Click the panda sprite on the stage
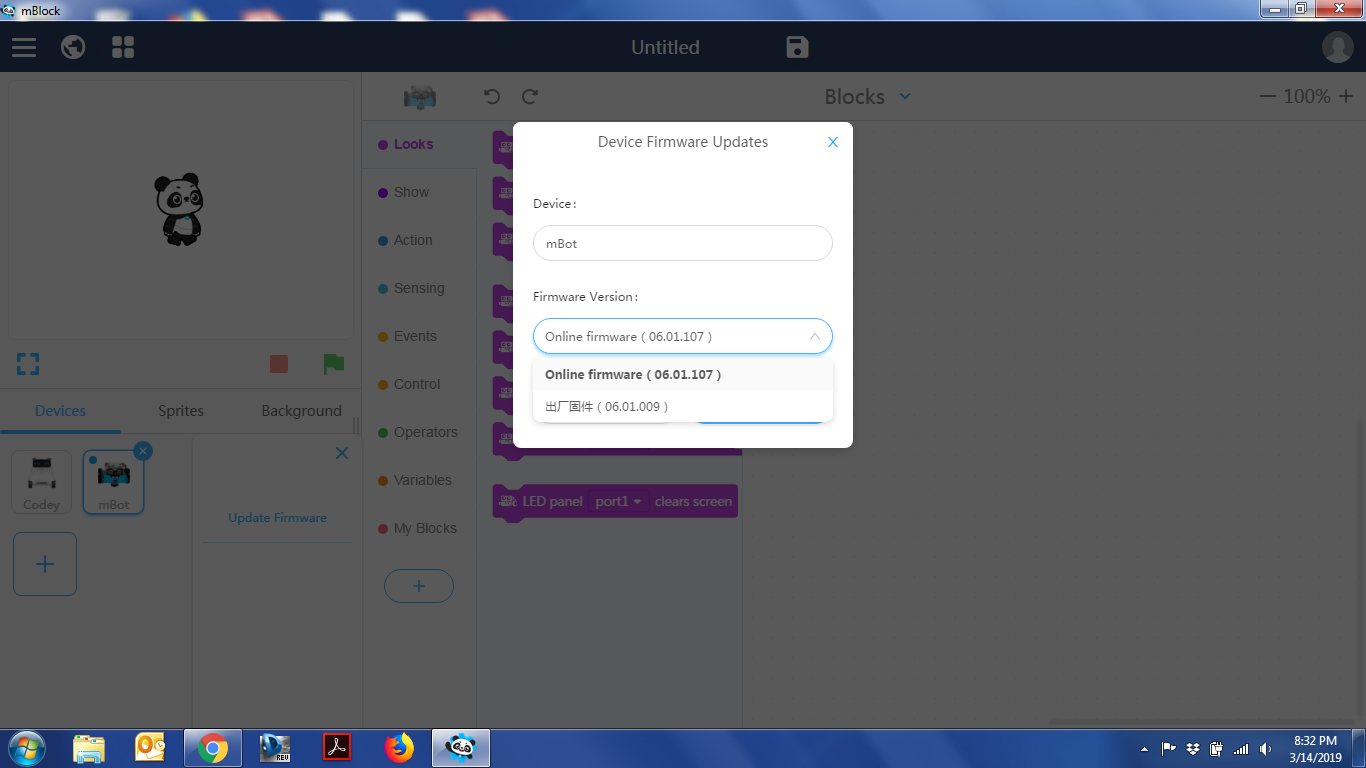1366x768 pixels. 179,209
